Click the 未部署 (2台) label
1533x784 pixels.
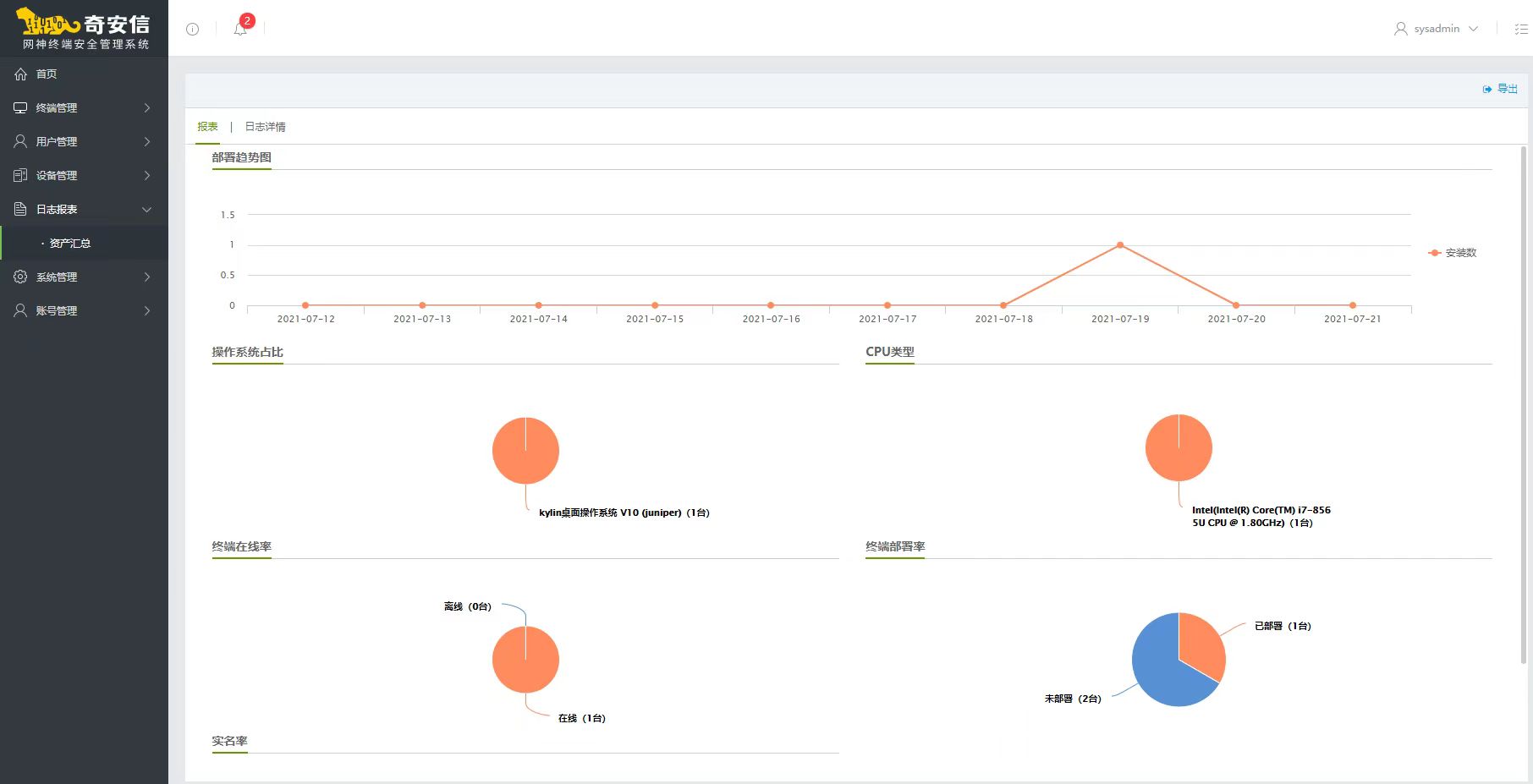coord(1073,699)
